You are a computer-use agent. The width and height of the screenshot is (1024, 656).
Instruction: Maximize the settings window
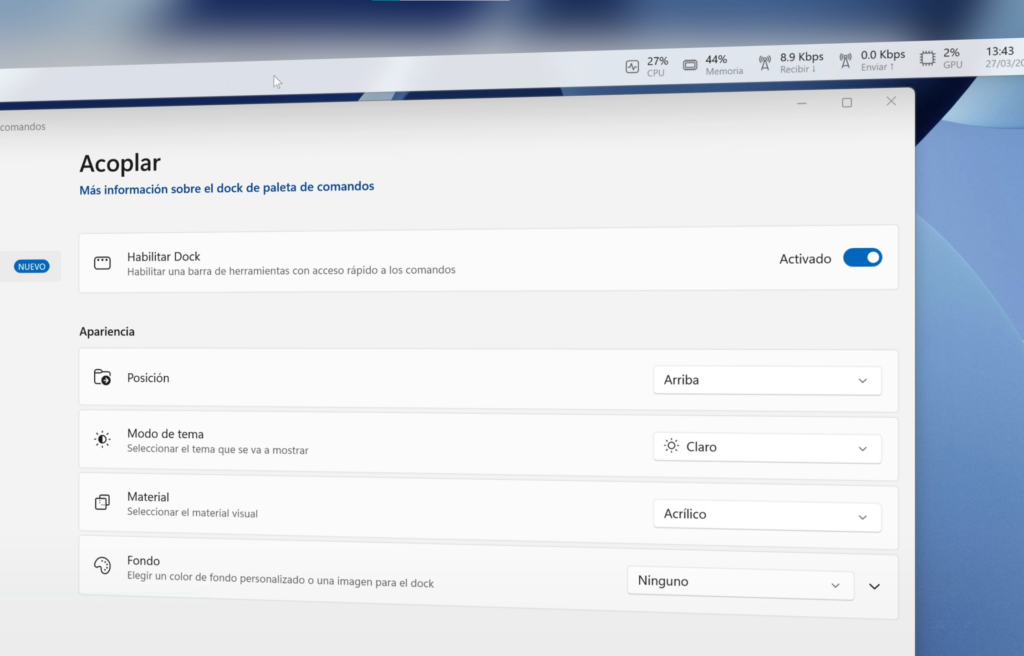tap(847, 102)
